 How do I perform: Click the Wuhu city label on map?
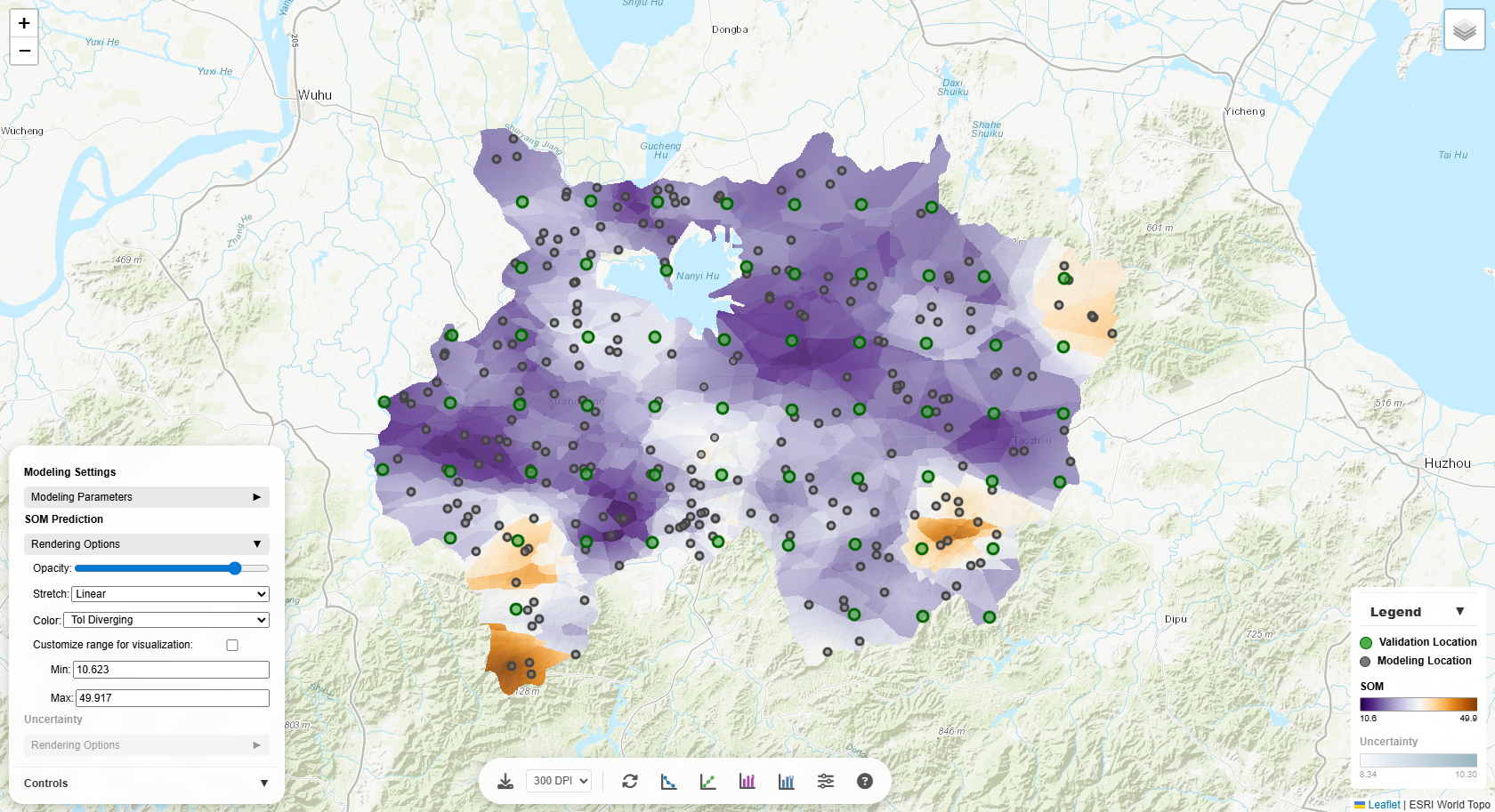click(x=315, y=95)
